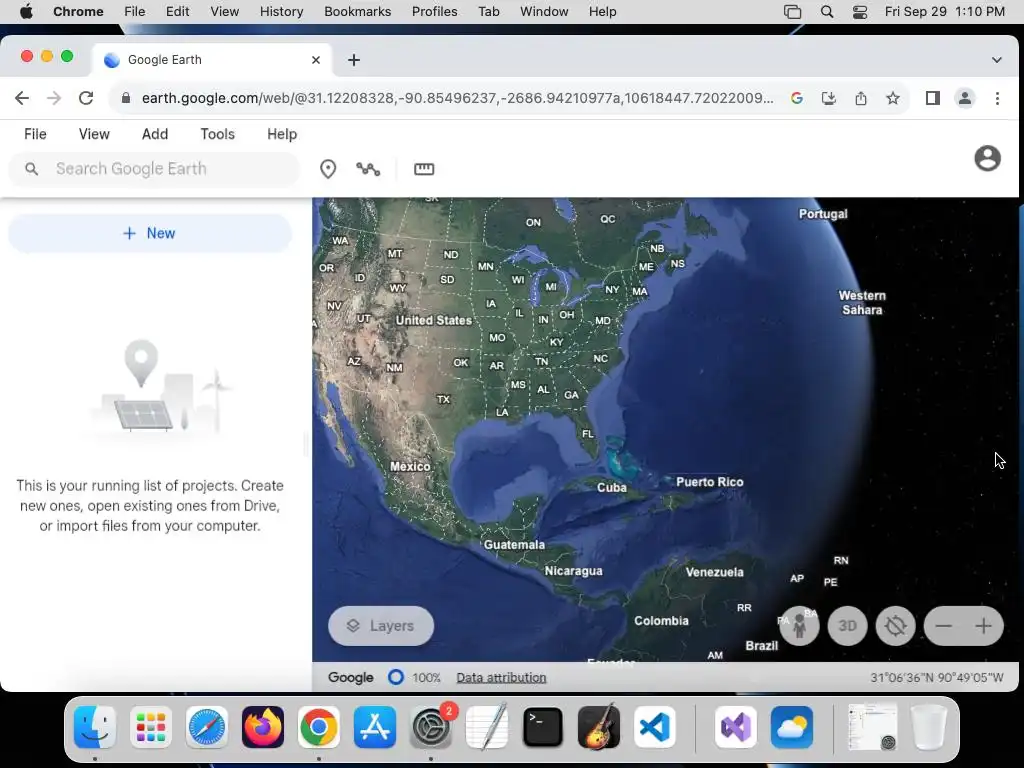Select the Google Earth tab

coord(212,60)
